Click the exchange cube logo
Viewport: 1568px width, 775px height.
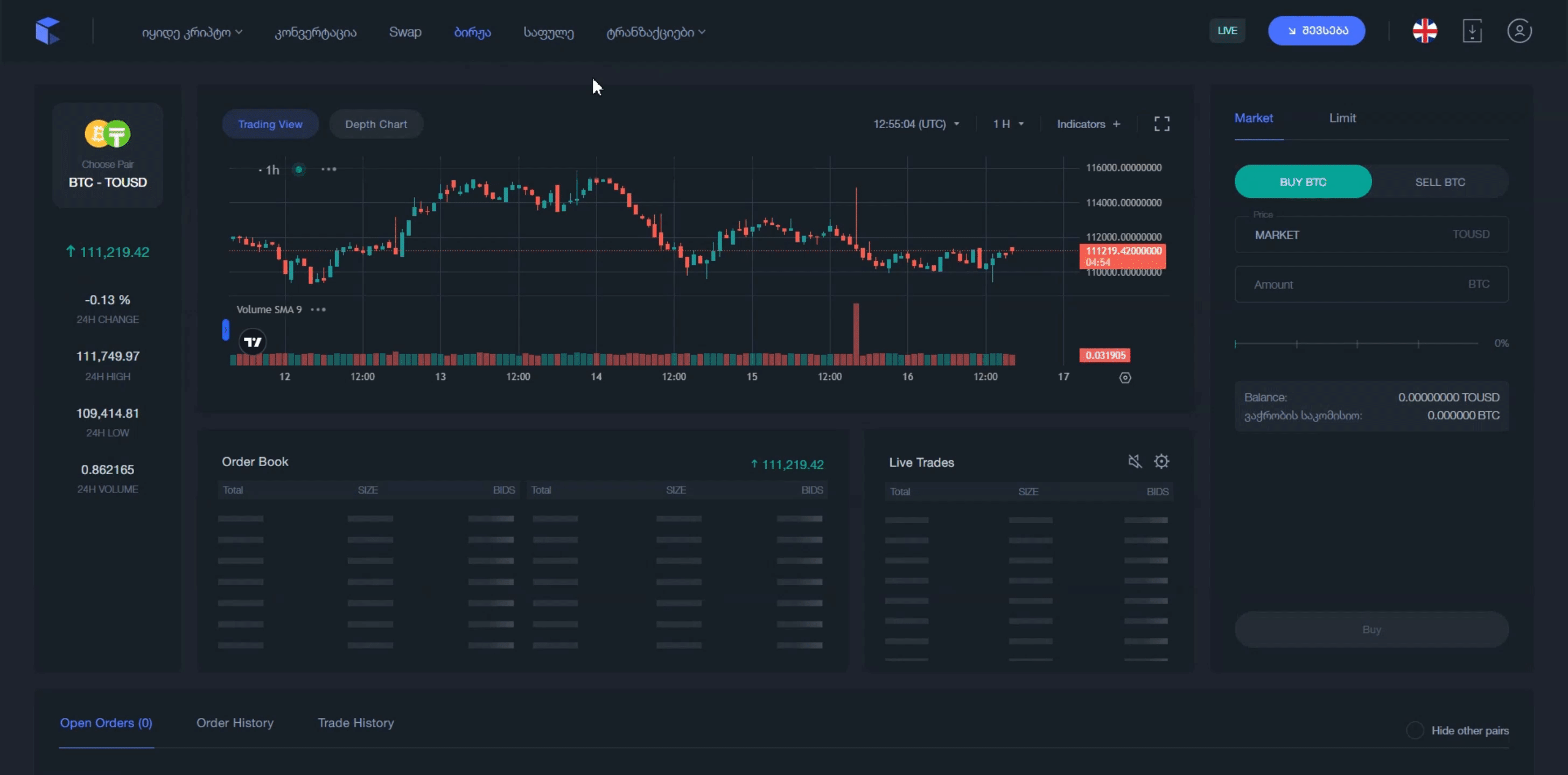pyautogui.click(x=47, y=31)
